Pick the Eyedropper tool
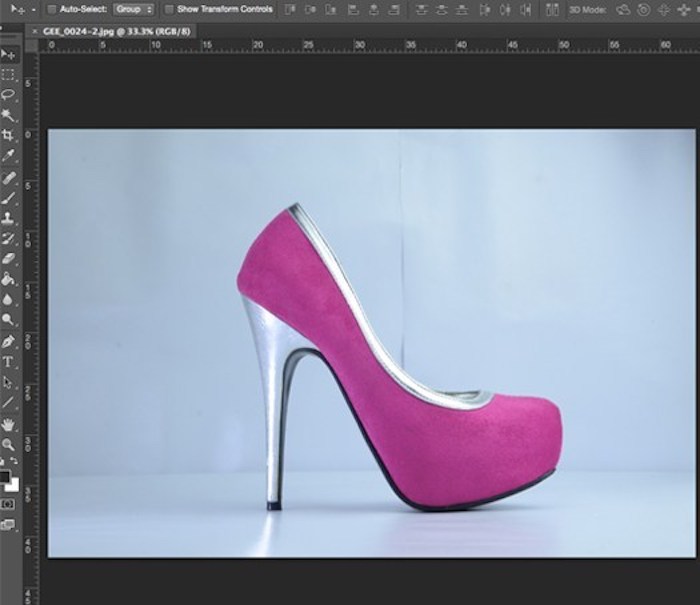Image resolution: width=700 pixels, height=605 pixels. [x=9, y=156]
